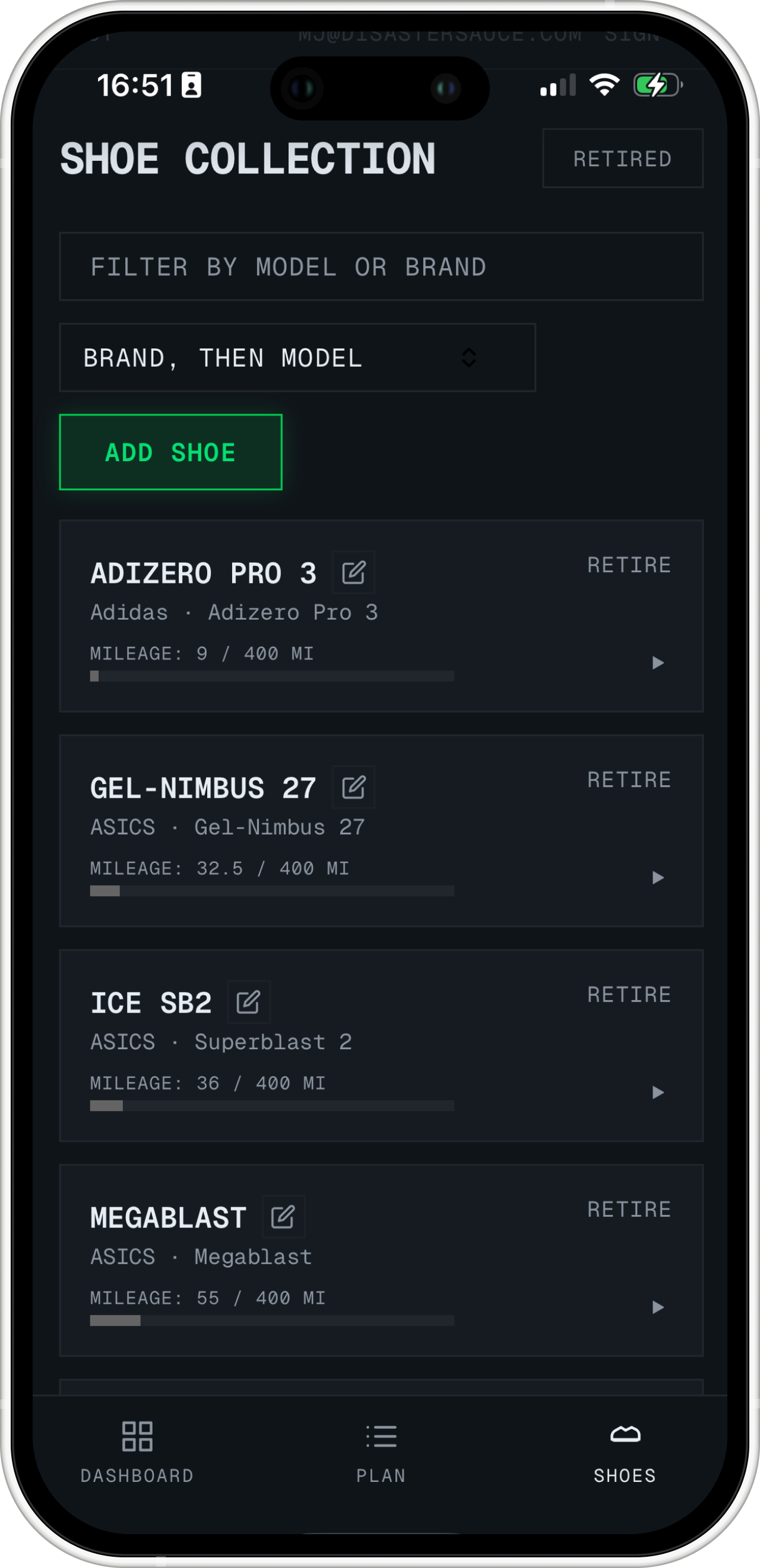
Task: Retire the Adizero Pro 3 shoe
Action: pyautogui.click(x=629, y=565)
